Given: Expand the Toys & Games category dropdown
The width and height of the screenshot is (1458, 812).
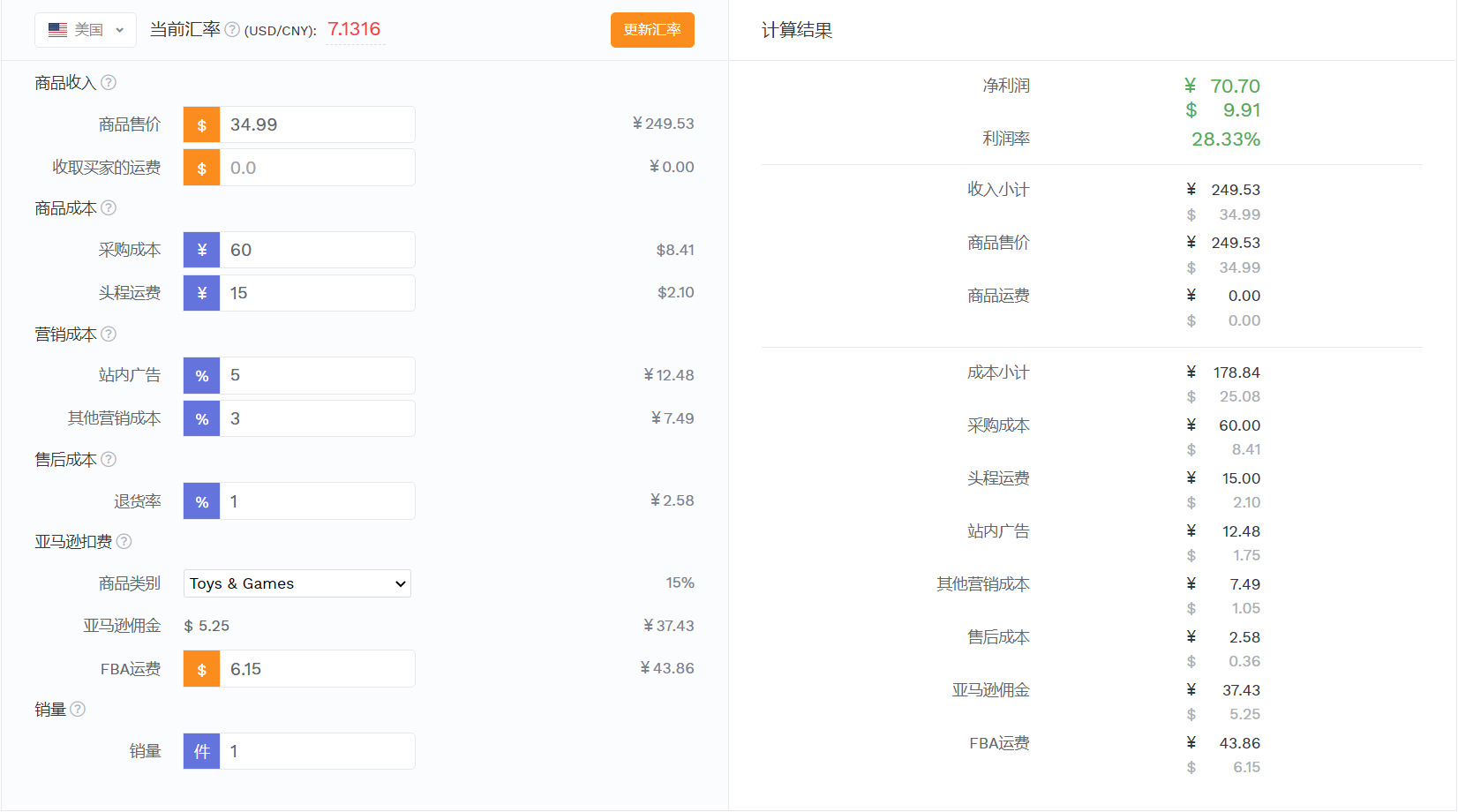Looking at the screenshot, I should [297, 584].
